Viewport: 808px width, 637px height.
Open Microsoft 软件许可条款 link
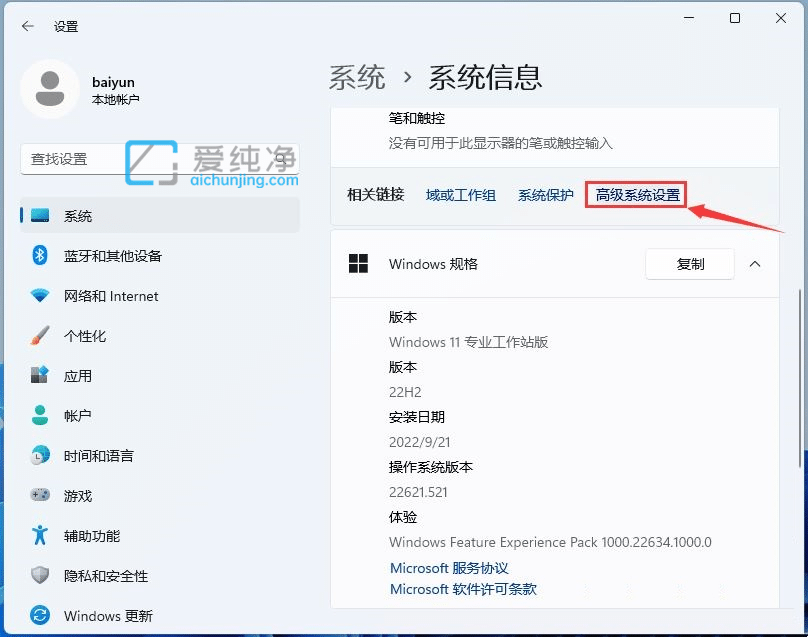[x=463, y=589]
